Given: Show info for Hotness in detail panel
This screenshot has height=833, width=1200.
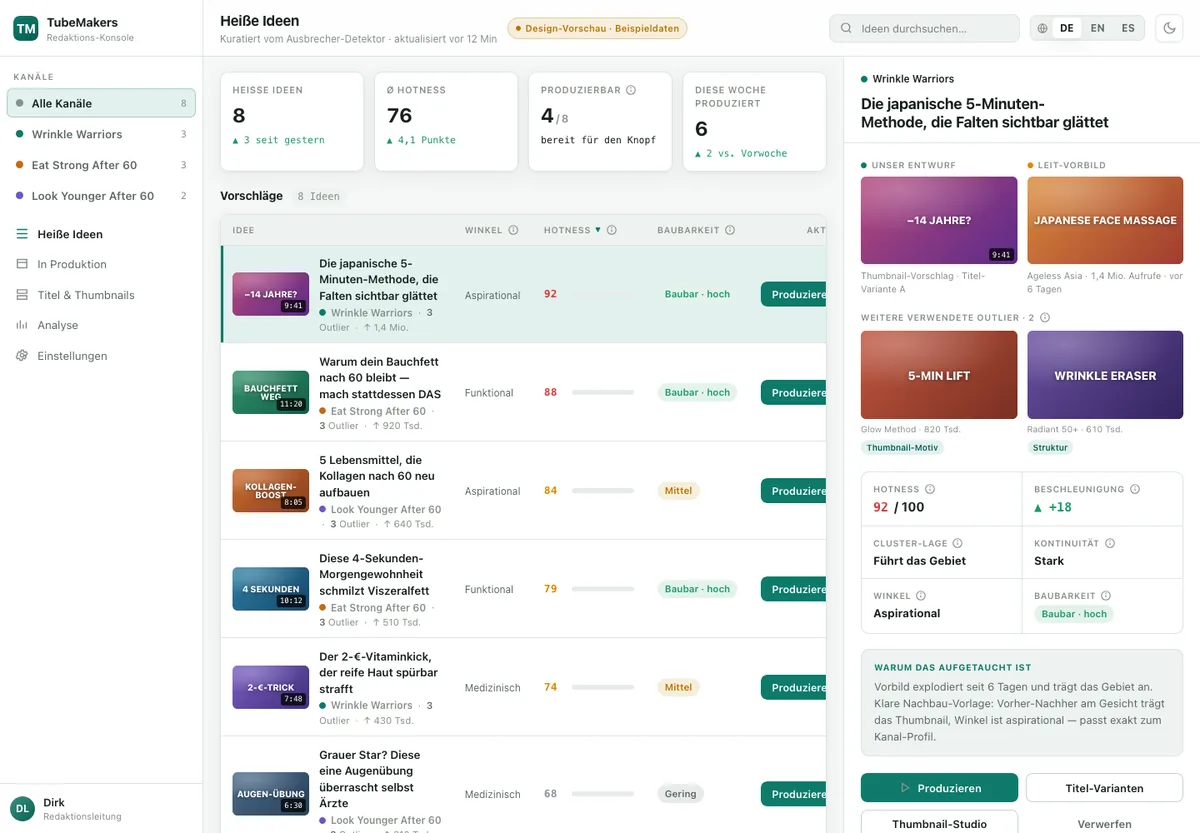Looking at the screenshot, I should pos(930,489).
